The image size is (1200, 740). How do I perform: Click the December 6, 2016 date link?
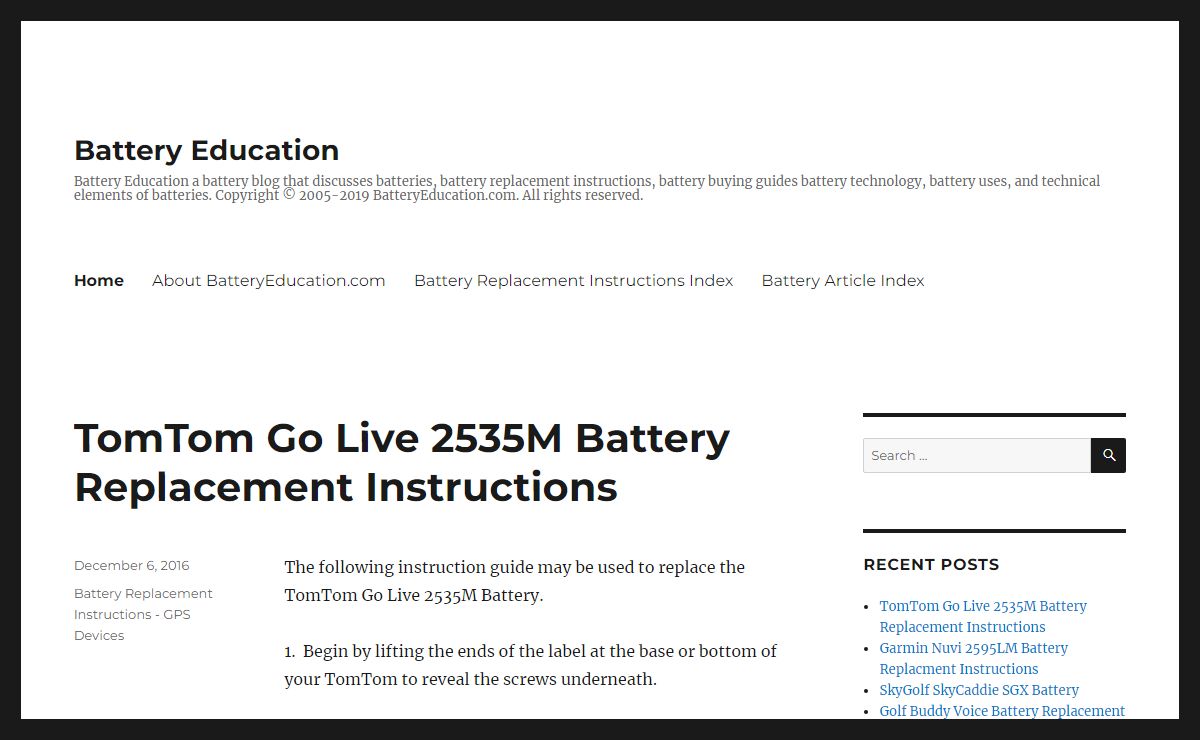[131, 566]
